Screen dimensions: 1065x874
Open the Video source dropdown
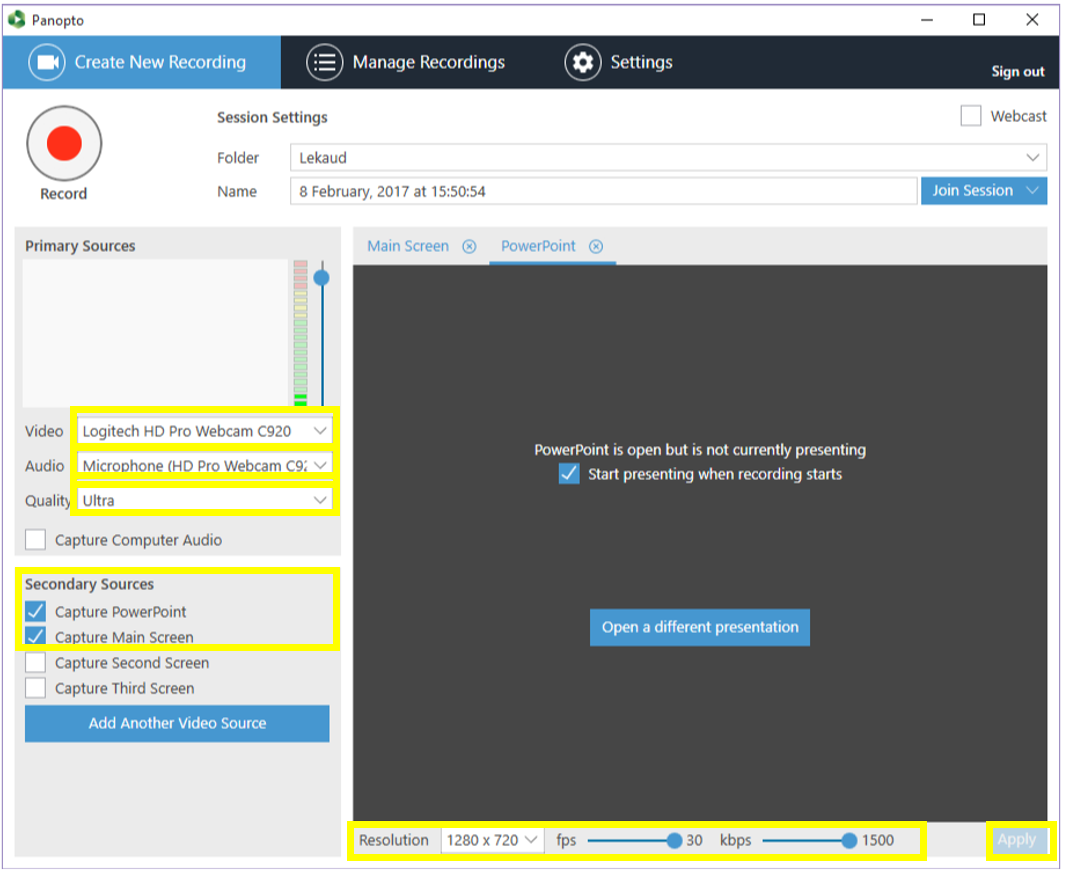[205, 431]
